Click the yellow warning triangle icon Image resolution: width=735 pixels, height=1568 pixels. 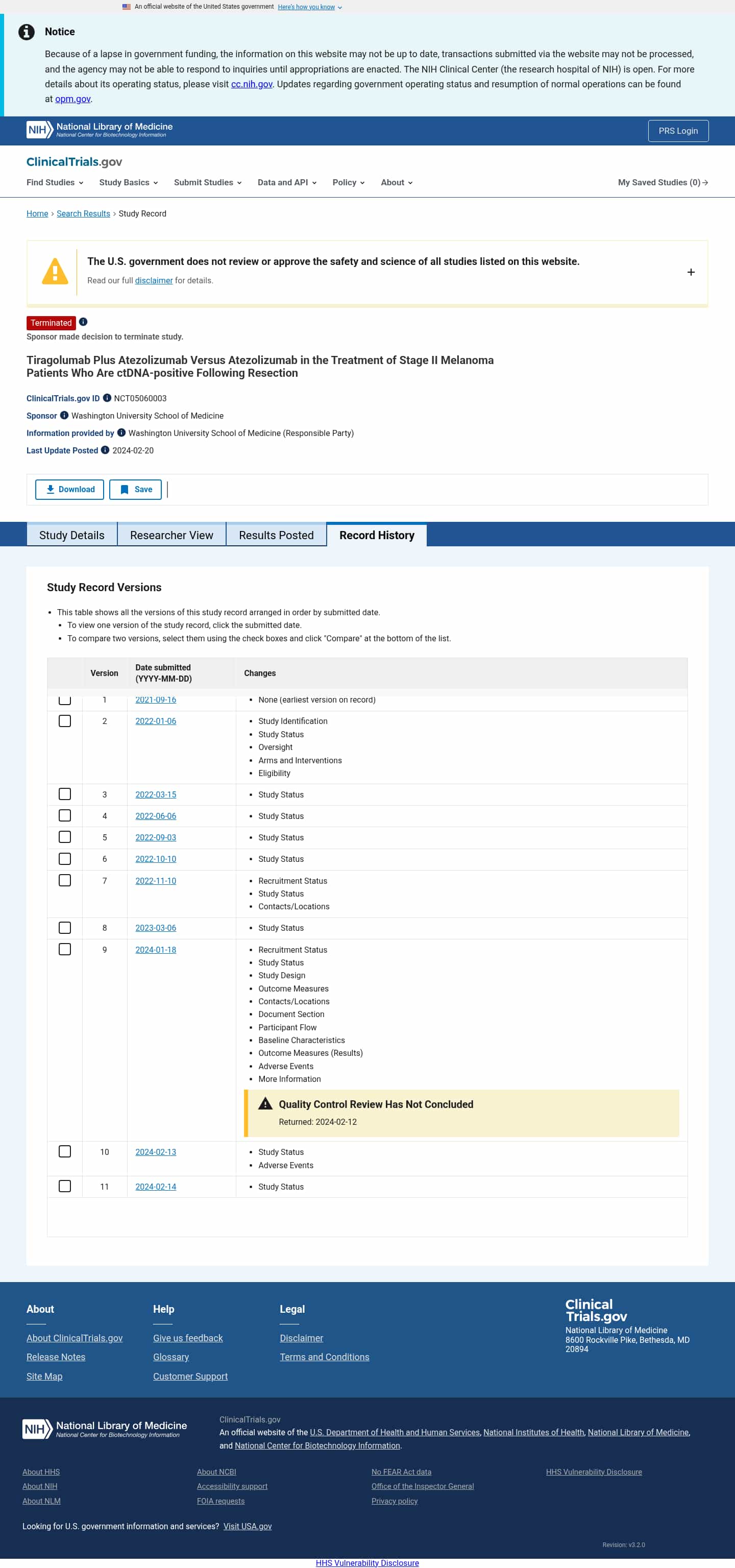tap(55, 272)
